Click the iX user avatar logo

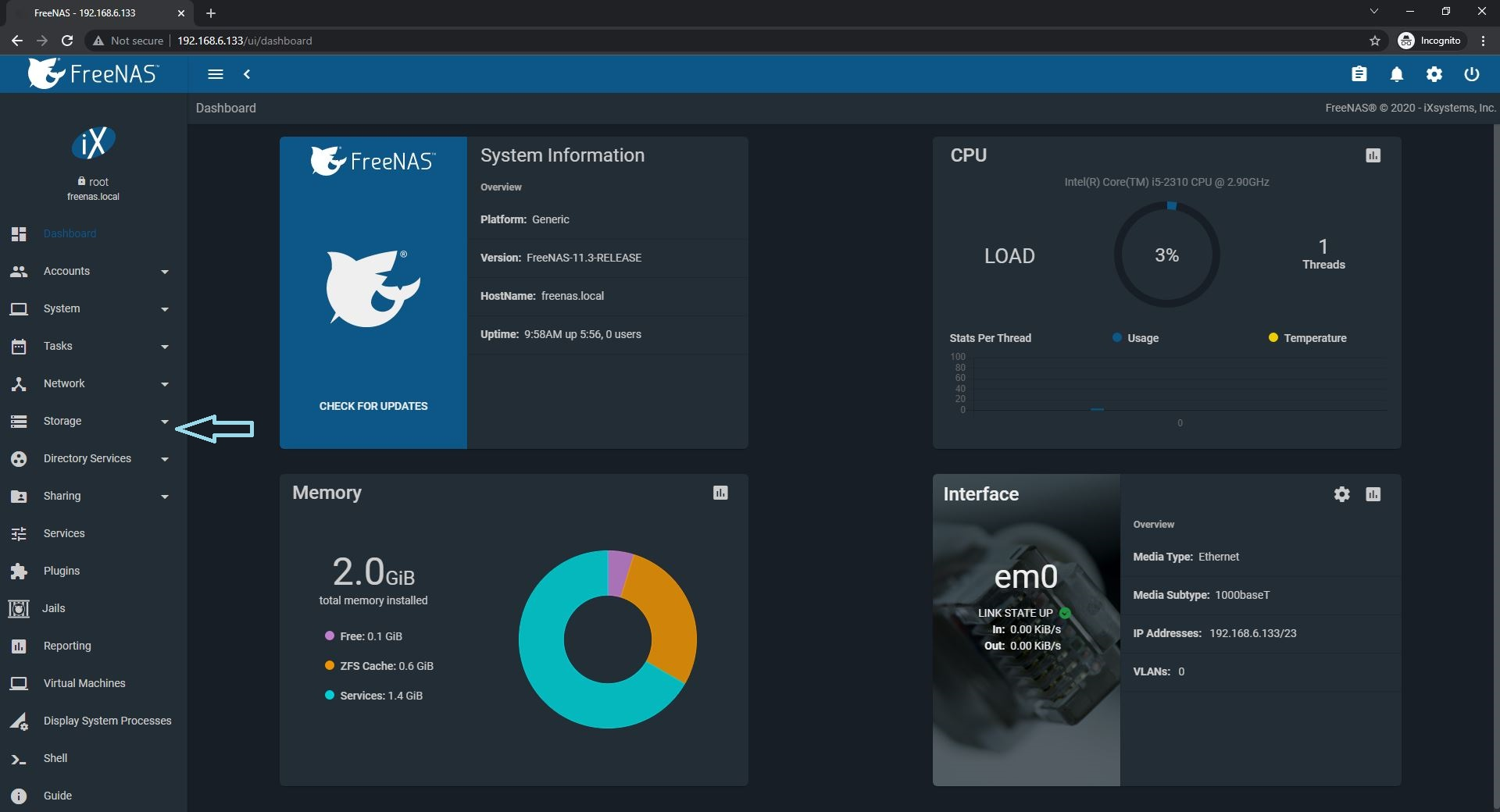coord(93,143)
